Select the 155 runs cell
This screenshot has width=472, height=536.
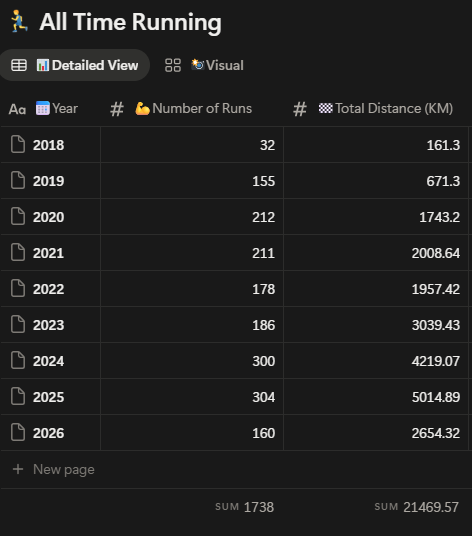(192, 180)
